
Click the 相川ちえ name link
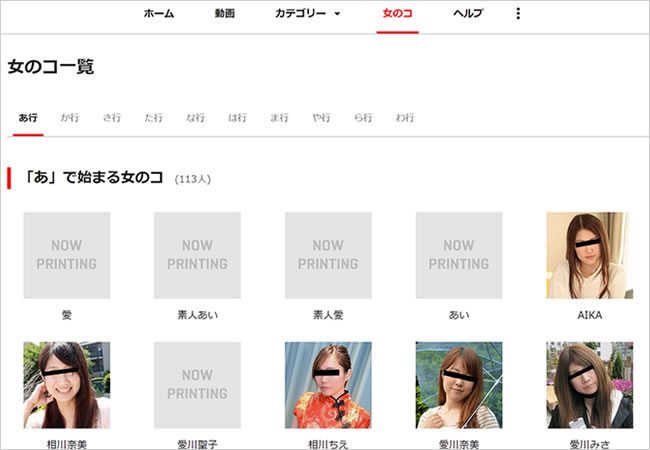point(328,445)
